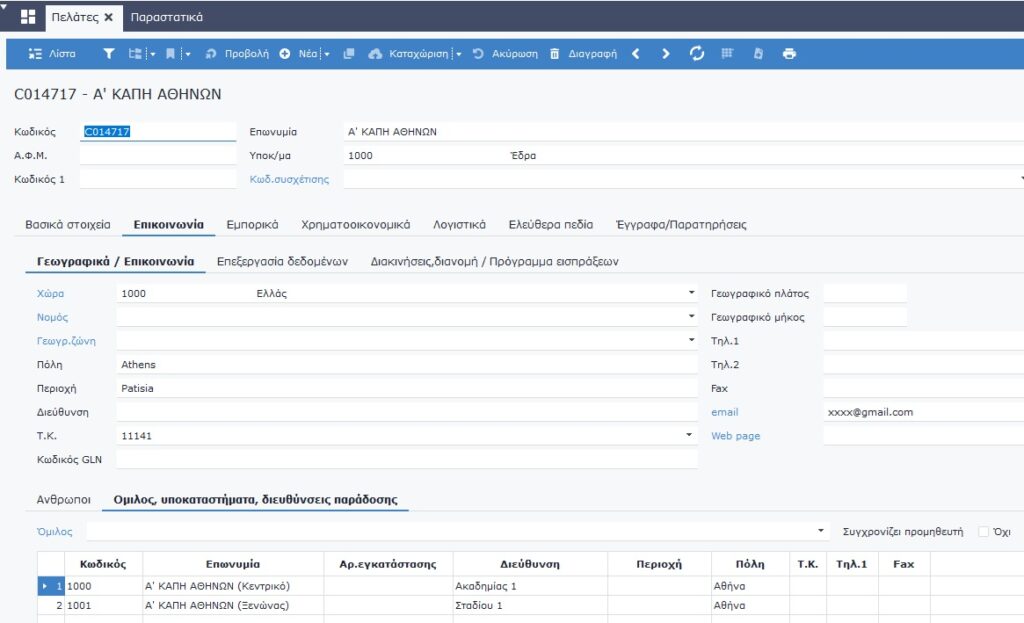
Task: Click the Επωνυμία field with Α' ΚΑΠΗ ΑΘΗΝΩΝ
Action: 683,131
